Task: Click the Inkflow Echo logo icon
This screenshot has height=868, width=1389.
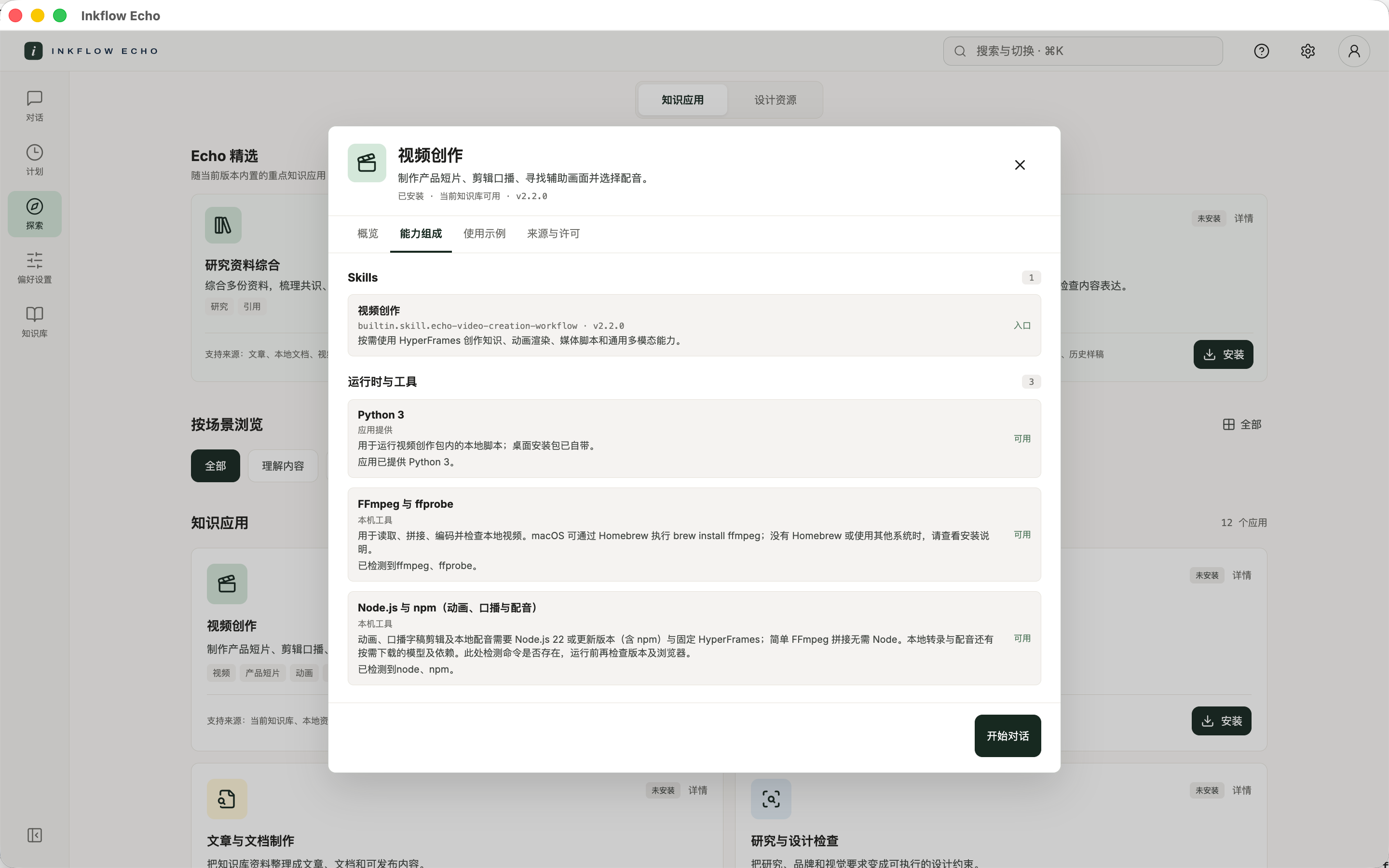Action: coord(33,51)
